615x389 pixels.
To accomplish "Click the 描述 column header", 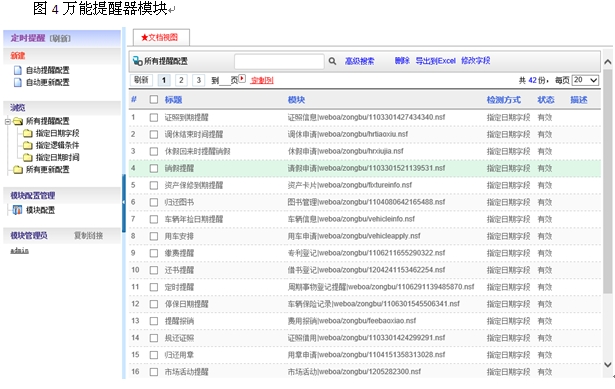I will coord(579,100).
